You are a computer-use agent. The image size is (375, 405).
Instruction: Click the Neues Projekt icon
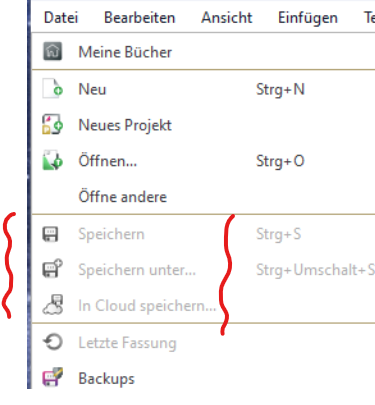52,124
